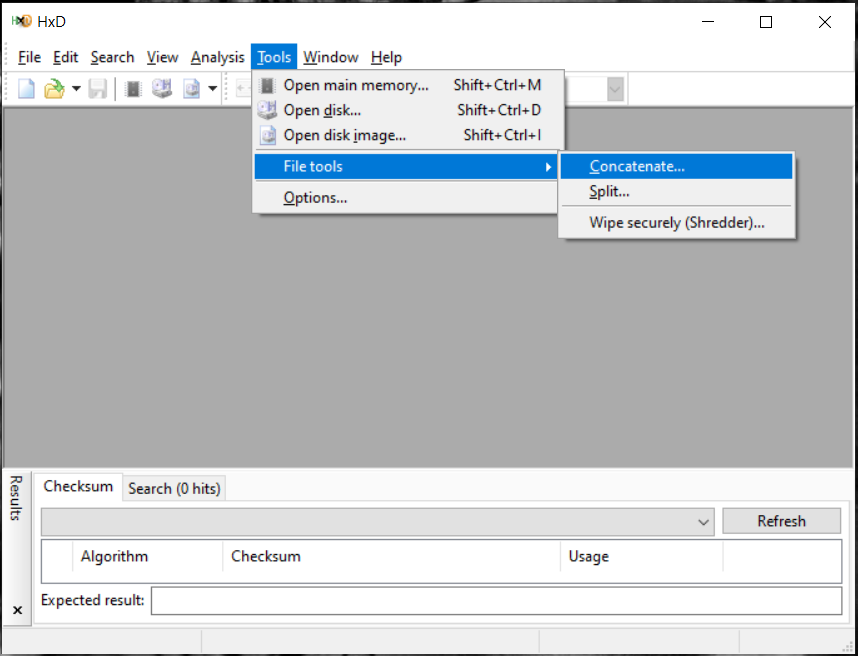The width and height of the screenshot is (858, 656).
Task: Click the Open disk image toolbar icon
Action: pos(192,88)
